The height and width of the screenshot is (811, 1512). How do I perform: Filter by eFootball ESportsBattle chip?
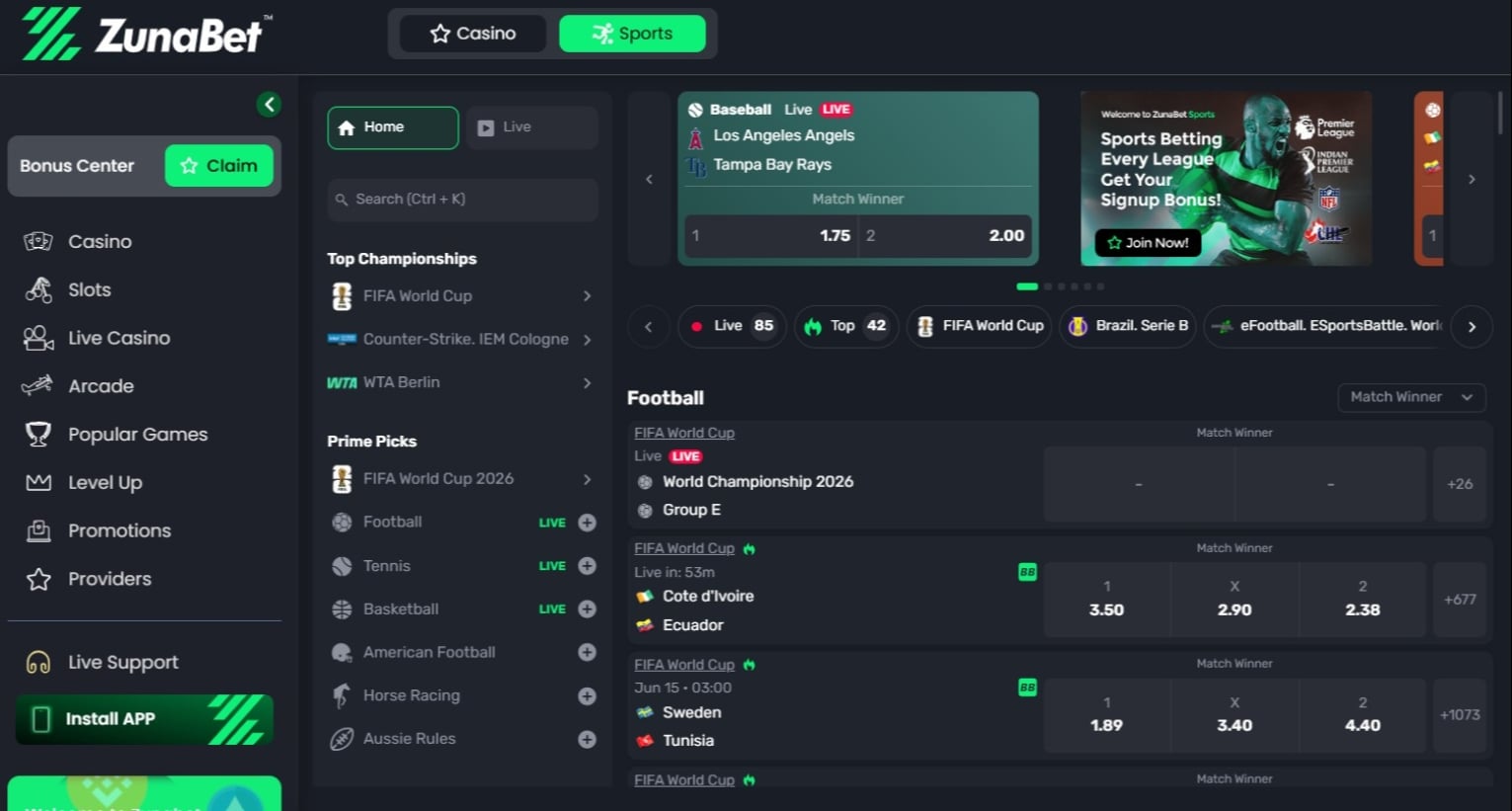(x=1326, y=326)
